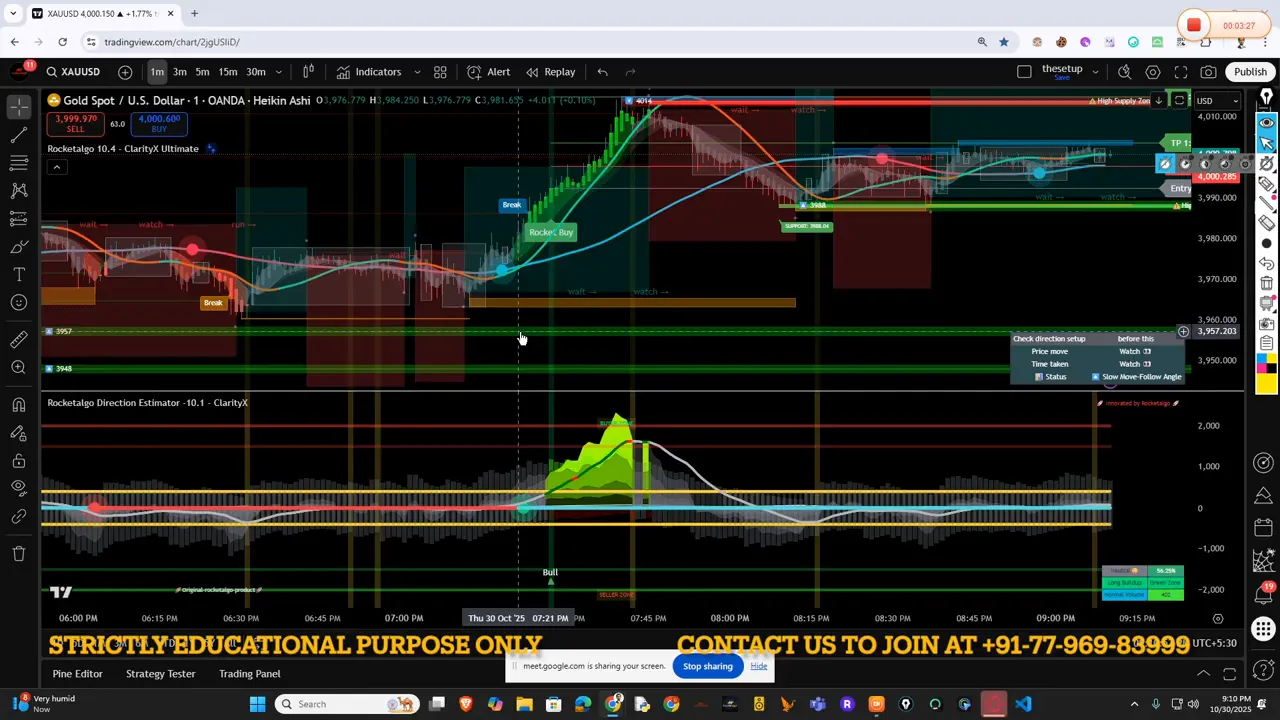Open chart settings with the gear icon
Image resolution: width=1280 pixels, height=720 pixels.
[1153, 71]
